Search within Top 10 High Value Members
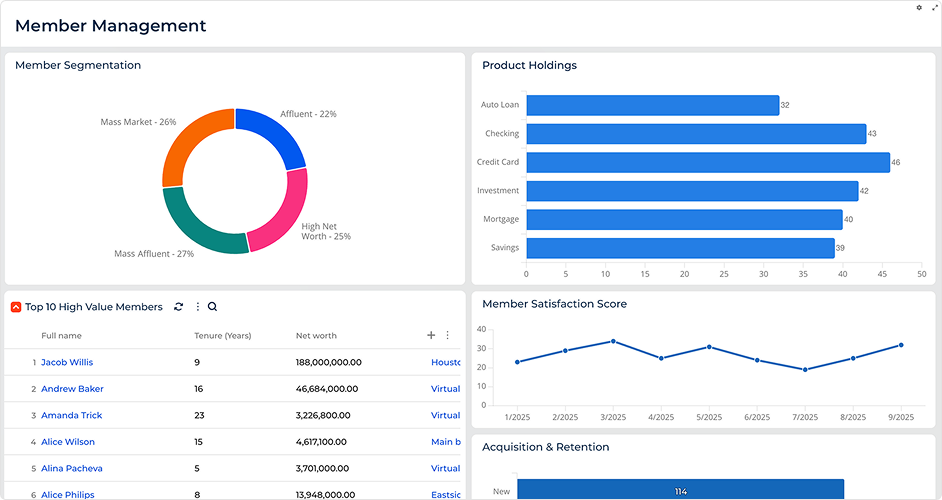The image size is (942, 500). pyautogui.click(x=213, y=307)
